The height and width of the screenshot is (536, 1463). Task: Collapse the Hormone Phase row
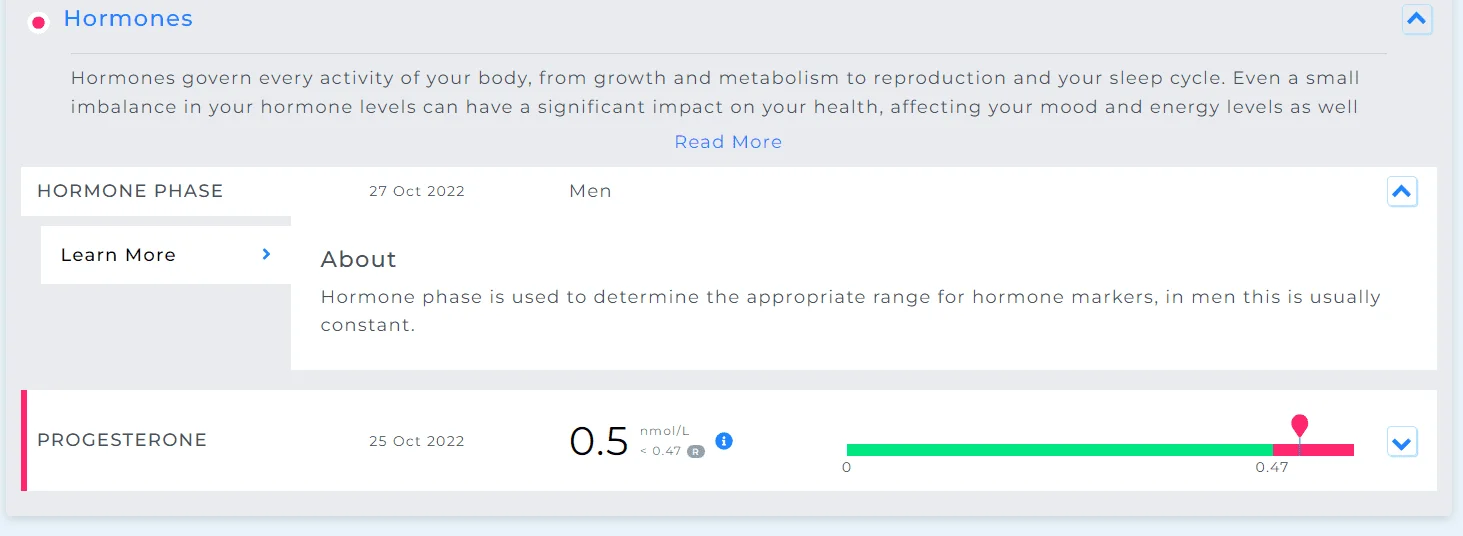point(1402,191)
